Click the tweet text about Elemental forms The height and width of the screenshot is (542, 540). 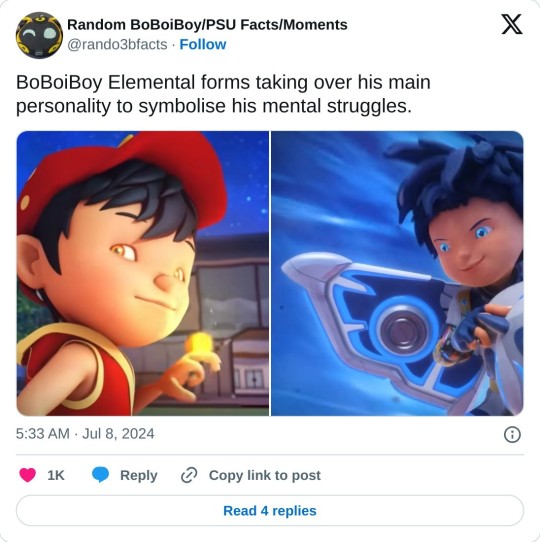click(223, 94)
